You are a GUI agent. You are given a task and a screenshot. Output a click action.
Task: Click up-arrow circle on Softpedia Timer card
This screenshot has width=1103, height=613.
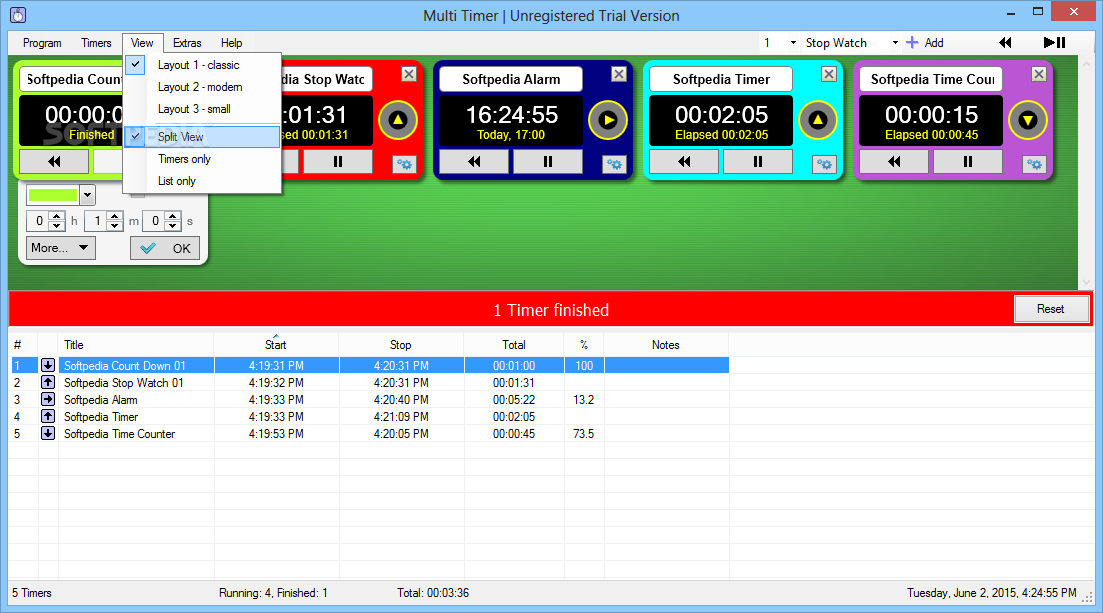coord(817,120)
